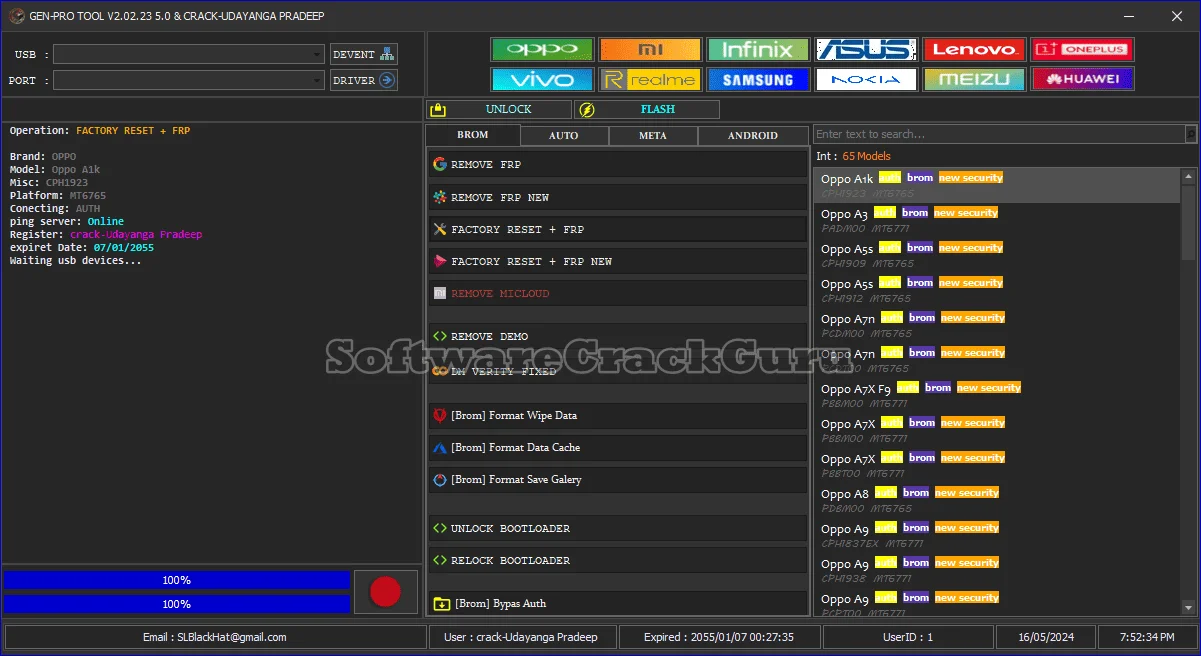Choose the Samsung brand logo
Screen dimensions: 1201x656
[758, 79]
